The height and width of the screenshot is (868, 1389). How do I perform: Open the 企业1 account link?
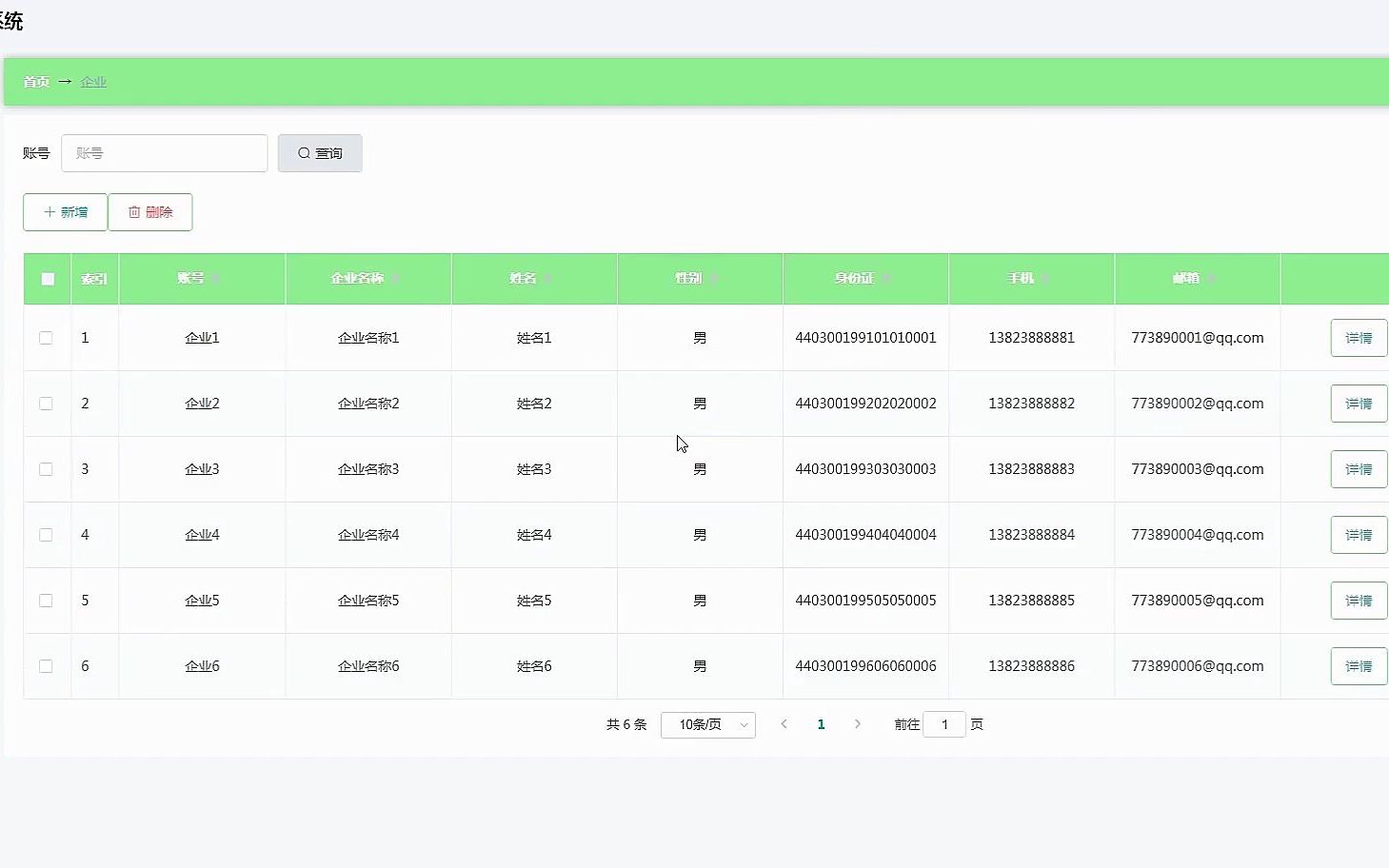pos(202,338)
